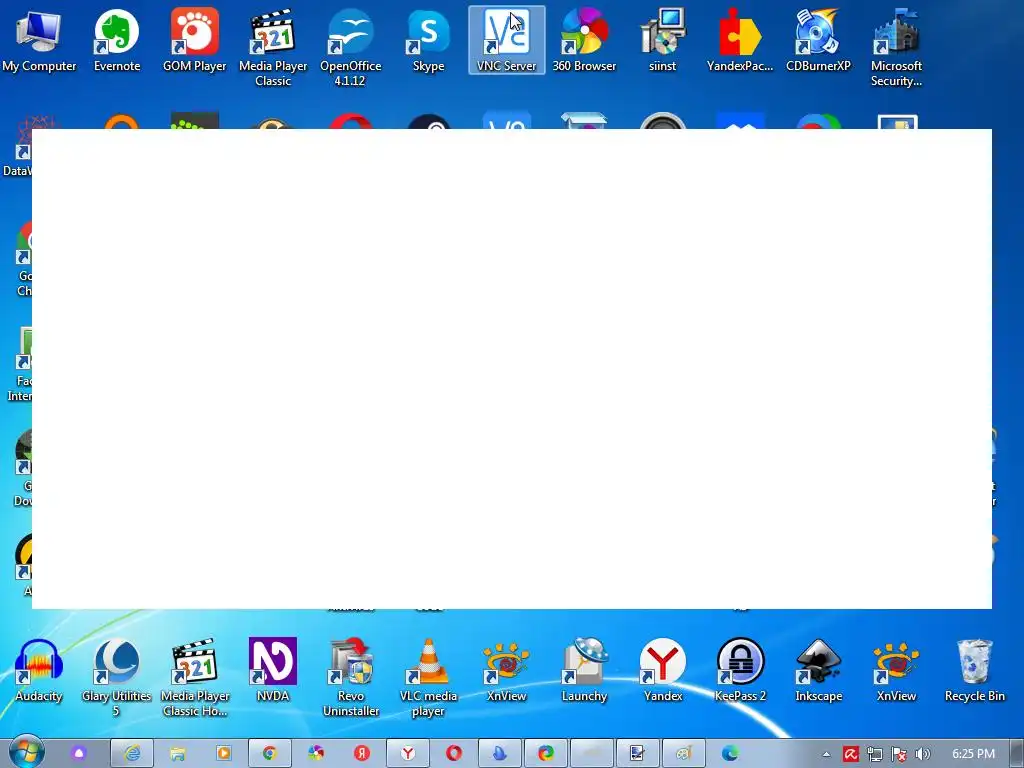Viewport: 1024px width, 768px height.
Task: Launch Internet Explorer from the taskbar
Action: point(132,754)
